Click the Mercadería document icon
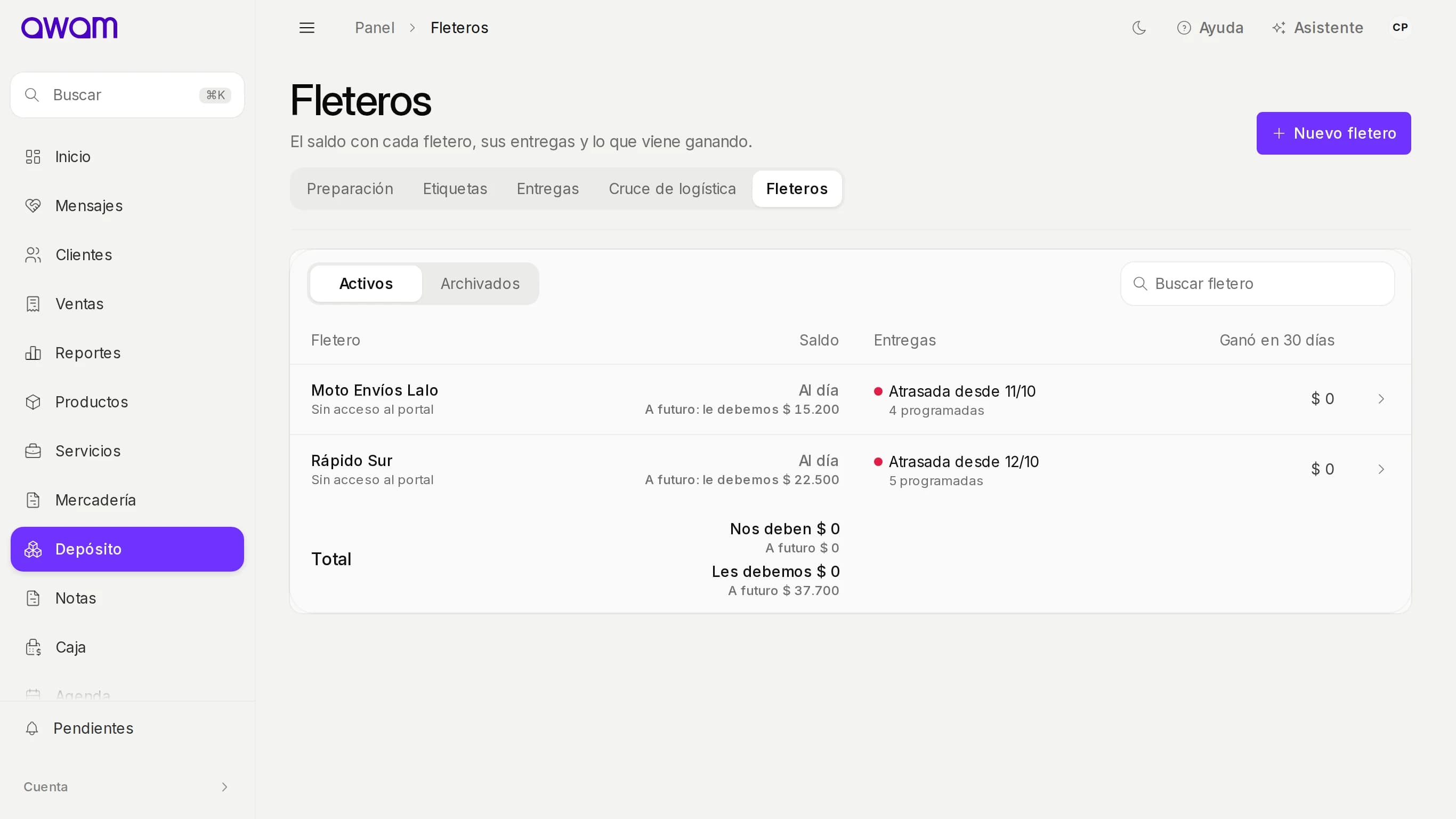The width and height of the screenshot is (1456, 819). [33, 500]
